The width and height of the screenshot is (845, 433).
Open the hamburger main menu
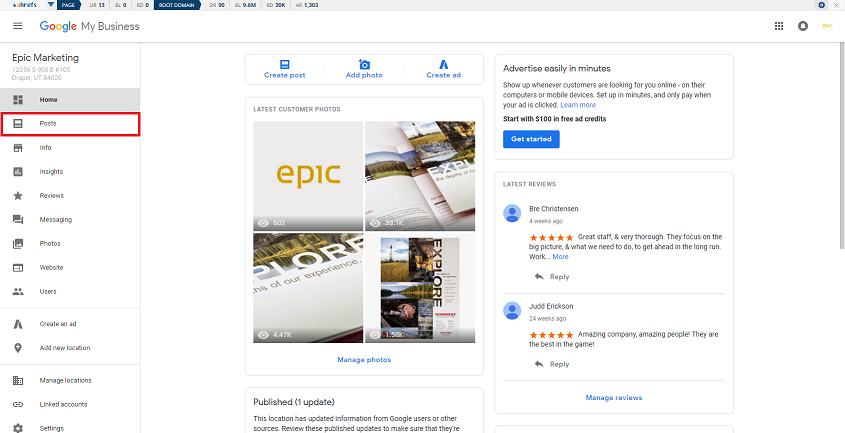[18, 26]
